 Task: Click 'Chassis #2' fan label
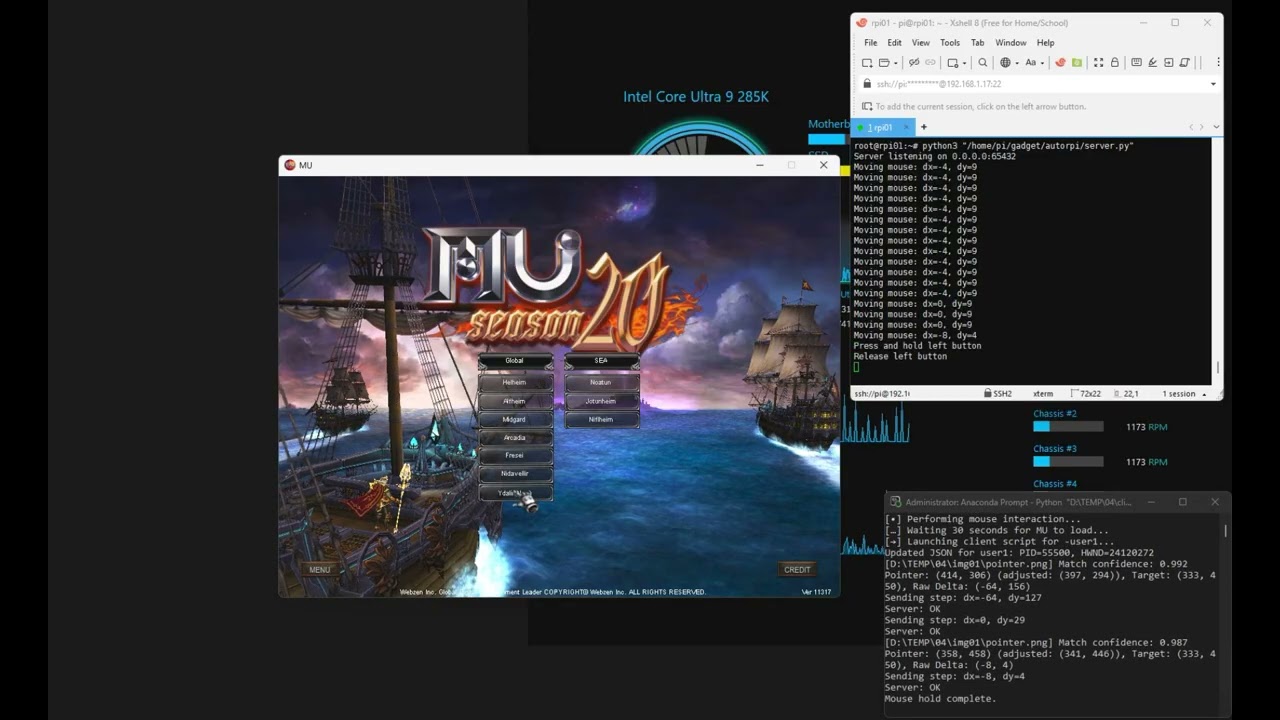pos(1055,414)
